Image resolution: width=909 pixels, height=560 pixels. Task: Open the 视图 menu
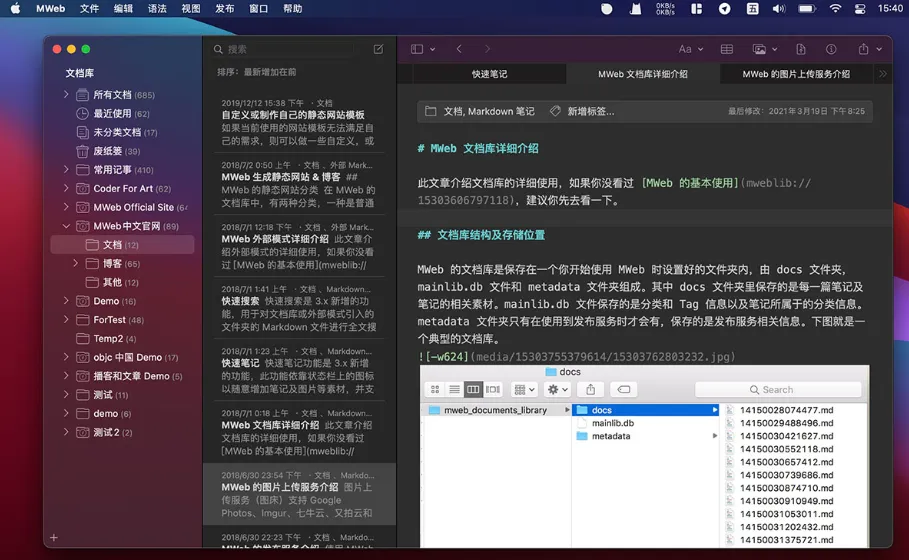[191, 9]
